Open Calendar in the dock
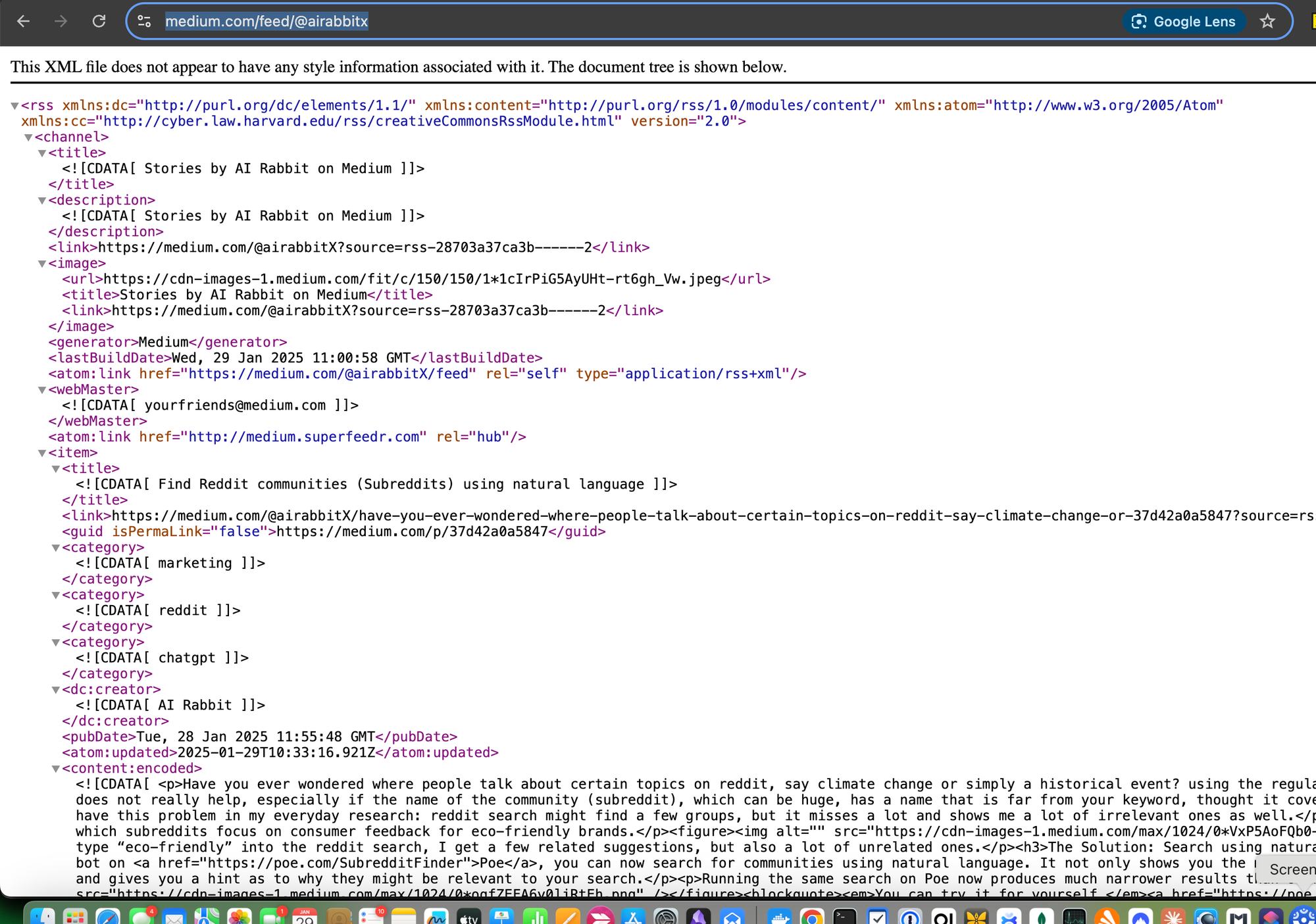Screen dimensions: 1316x924 pos(305,916)
